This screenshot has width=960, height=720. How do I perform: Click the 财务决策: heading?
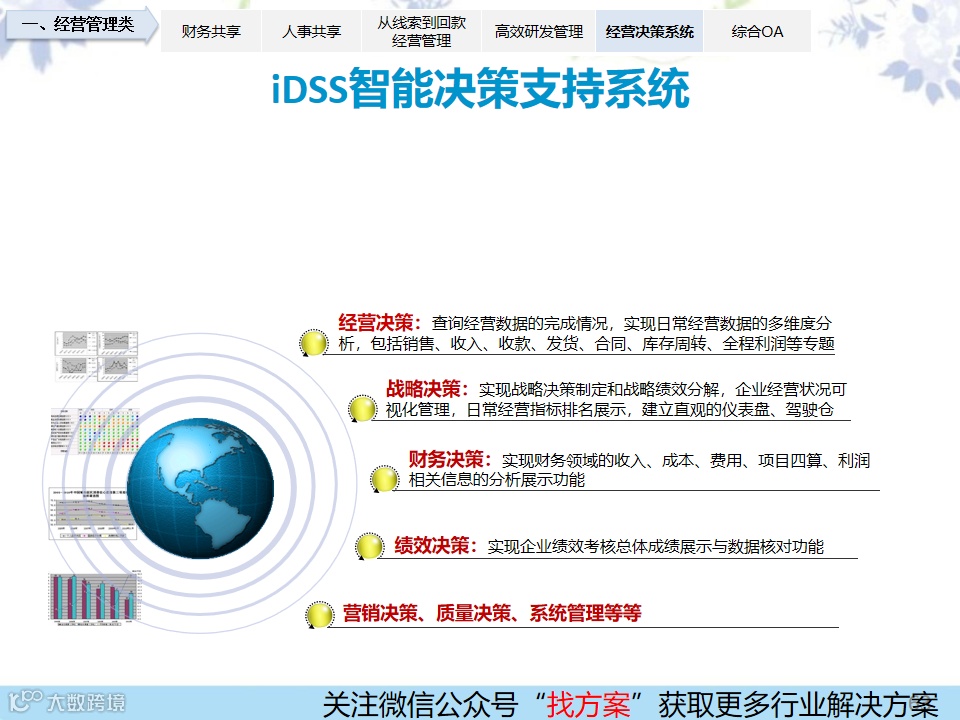click(x=450, y=459)
